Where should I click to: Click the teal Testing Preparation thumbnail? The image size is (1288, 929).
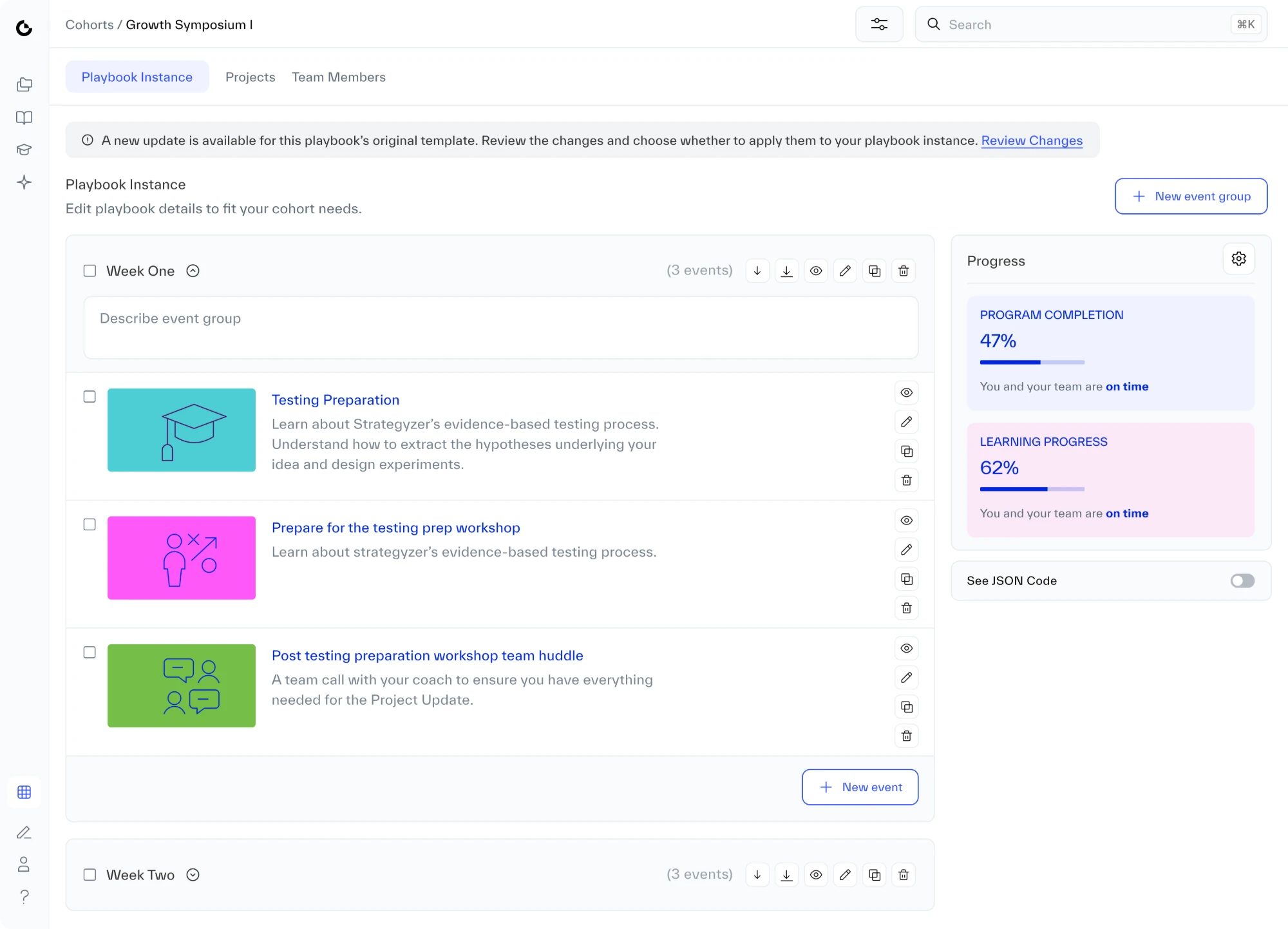coord(181,430)
